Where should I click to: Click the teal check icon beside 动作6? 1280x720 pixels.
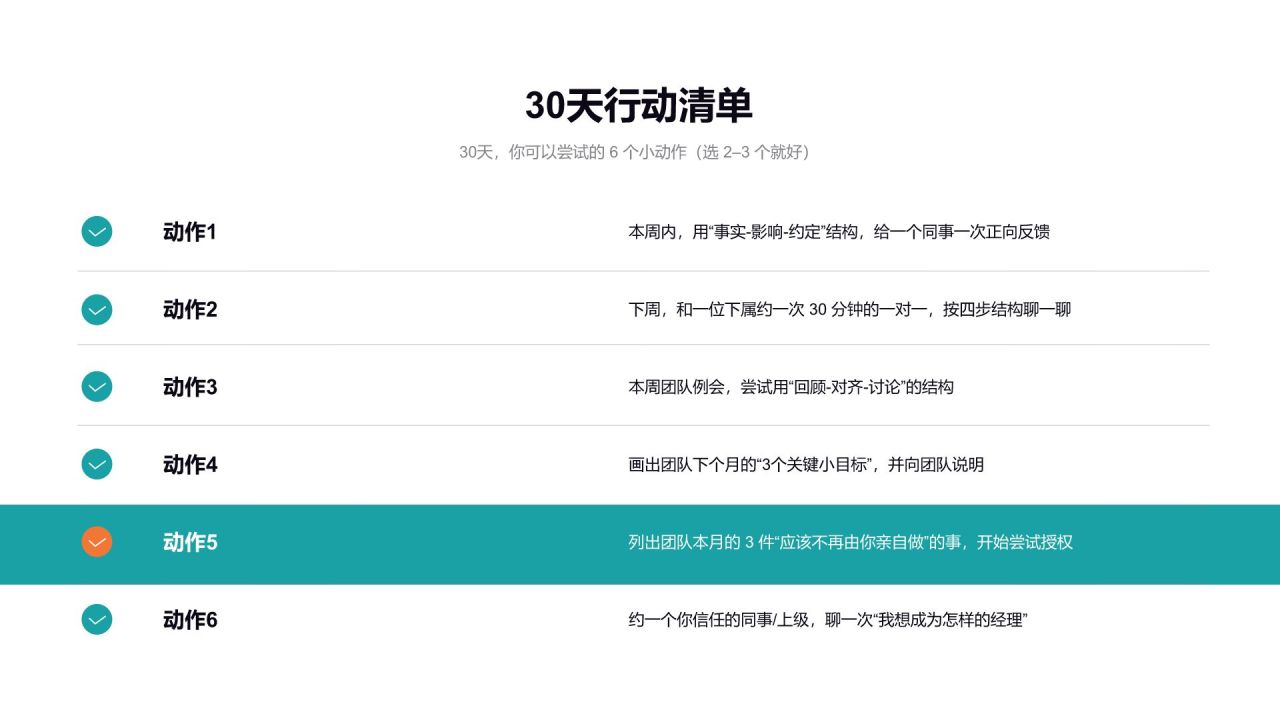pyautogui.click(x=97, y=620)
